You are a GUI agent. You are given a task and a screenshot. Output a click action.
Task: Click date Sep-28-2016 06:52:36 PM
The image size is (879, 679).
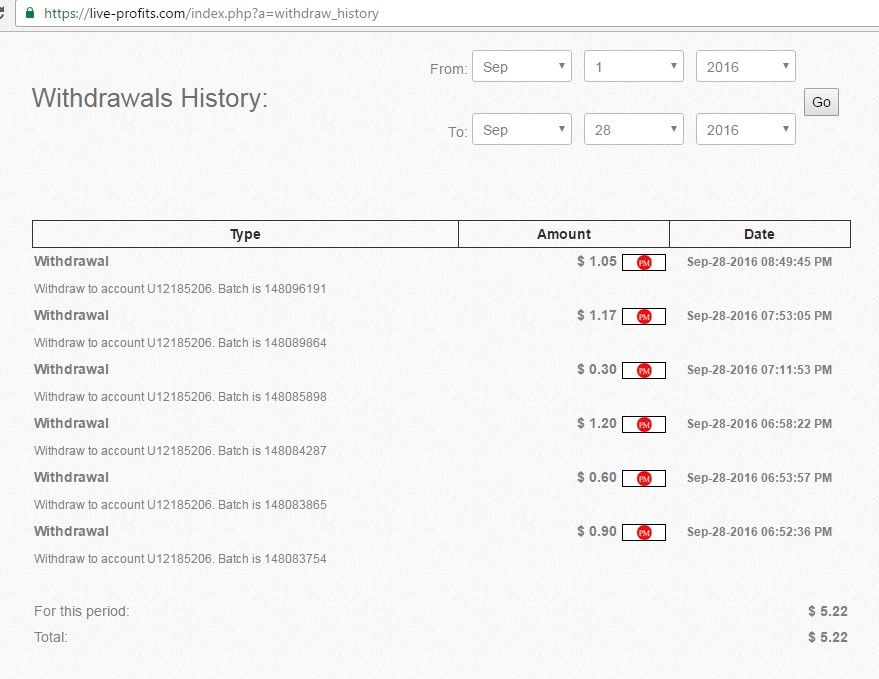point(760,532)
